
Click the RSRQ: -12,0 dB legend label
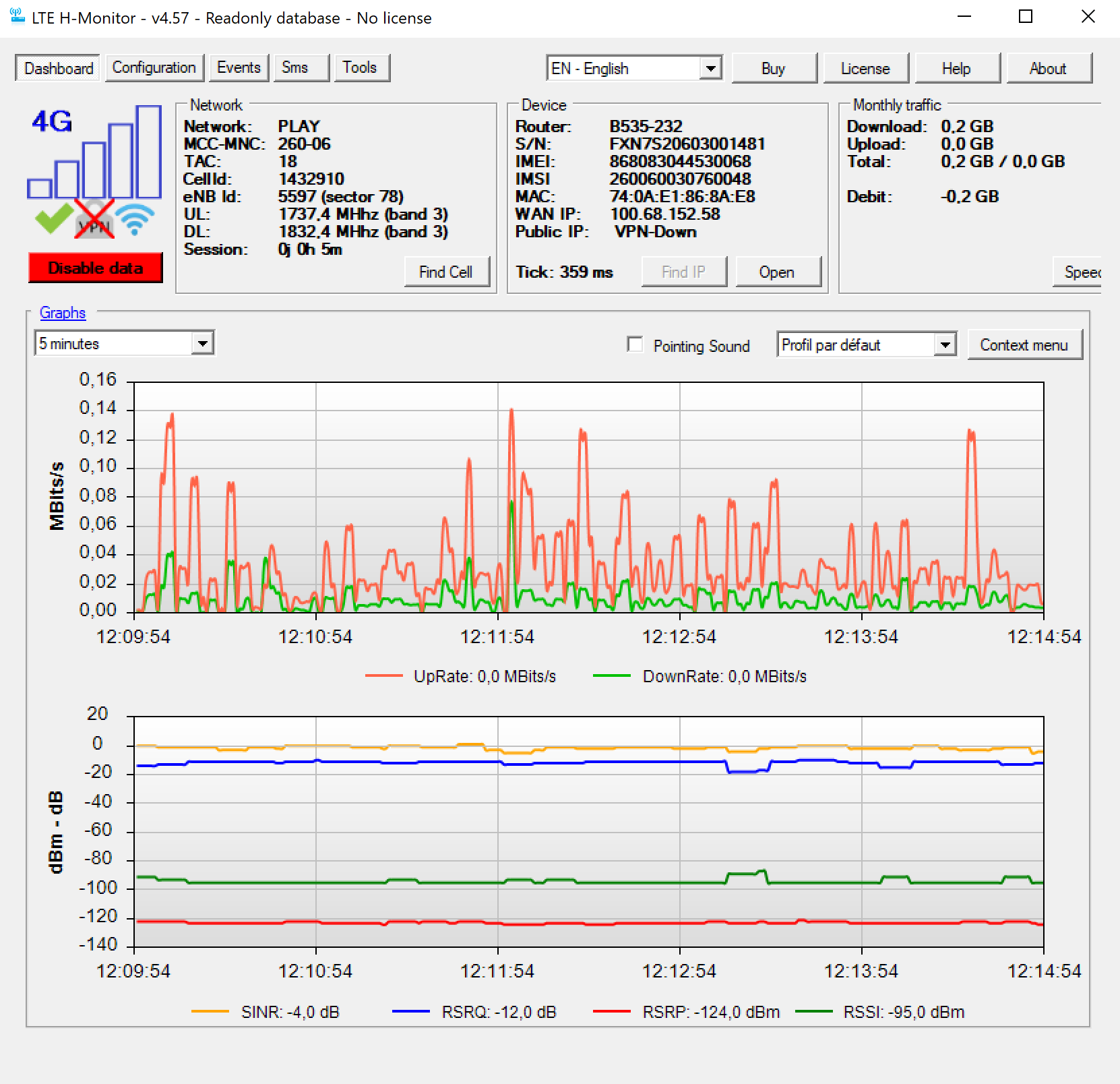coord(499,1012)
